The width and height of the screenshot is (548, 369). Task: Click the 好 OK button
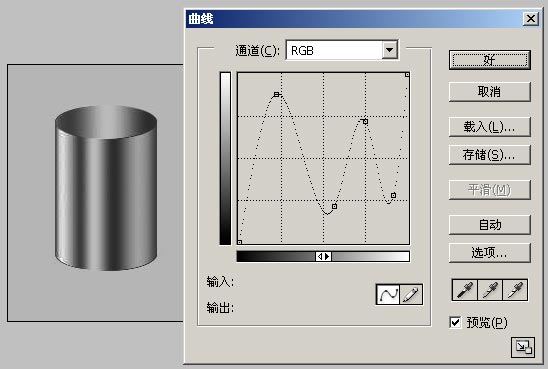click(x=490, y=60)
